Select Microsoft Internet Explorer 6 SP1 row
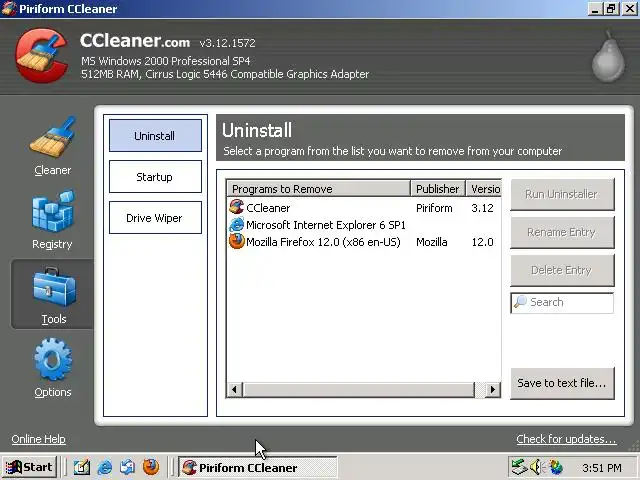 tap(364, 225)
